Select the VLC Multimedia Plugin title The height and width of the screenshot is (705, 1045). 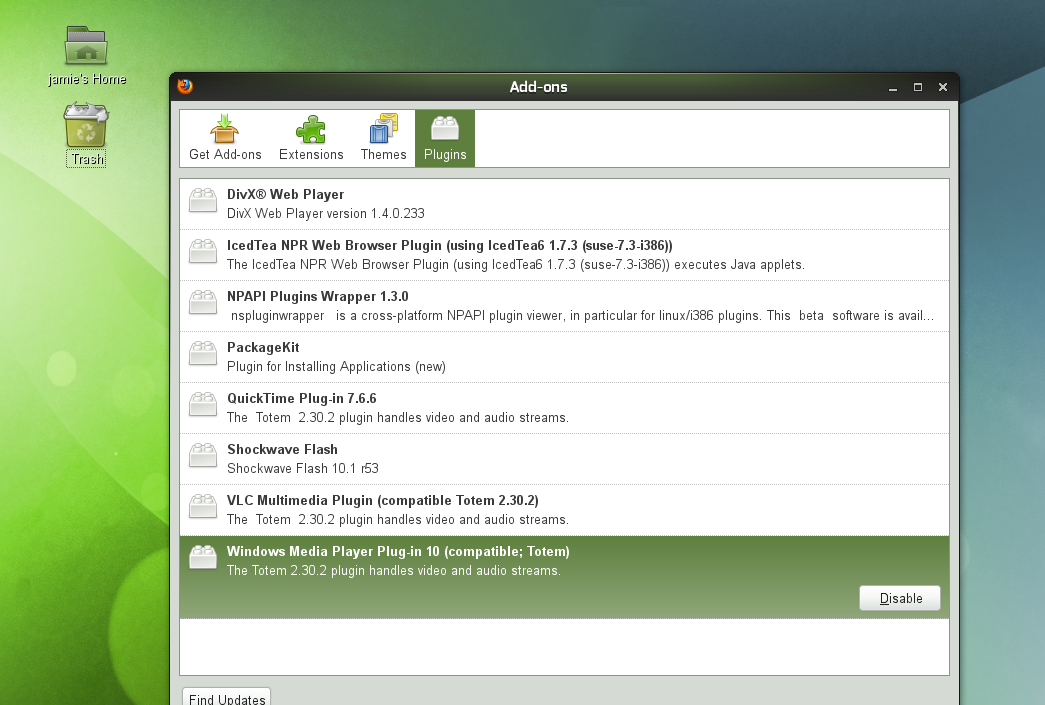pos(383,500)
